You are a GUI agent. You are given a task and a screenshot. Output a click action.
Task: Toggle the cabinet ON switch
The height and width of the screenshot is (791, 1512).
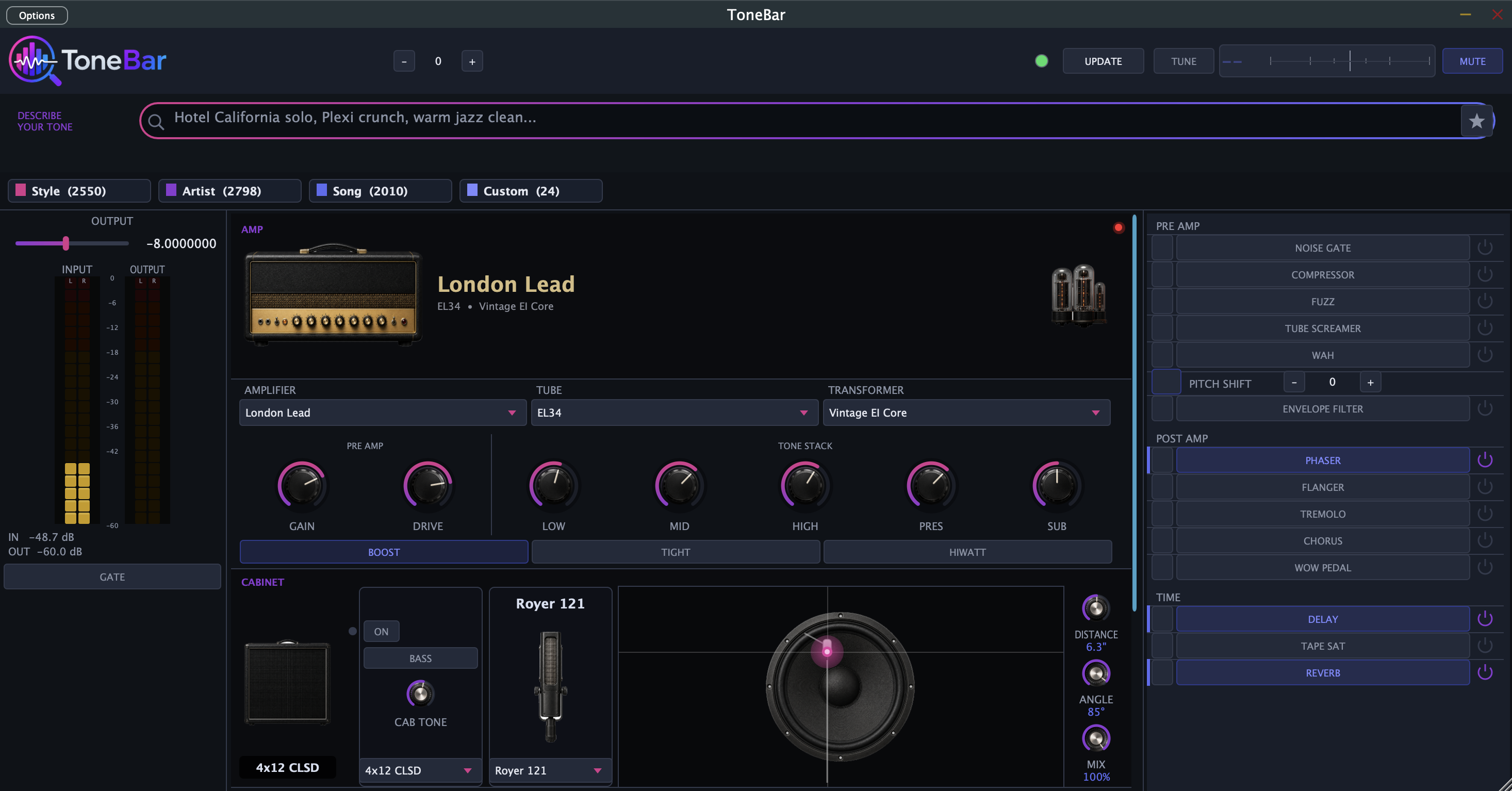coord(381,631)
